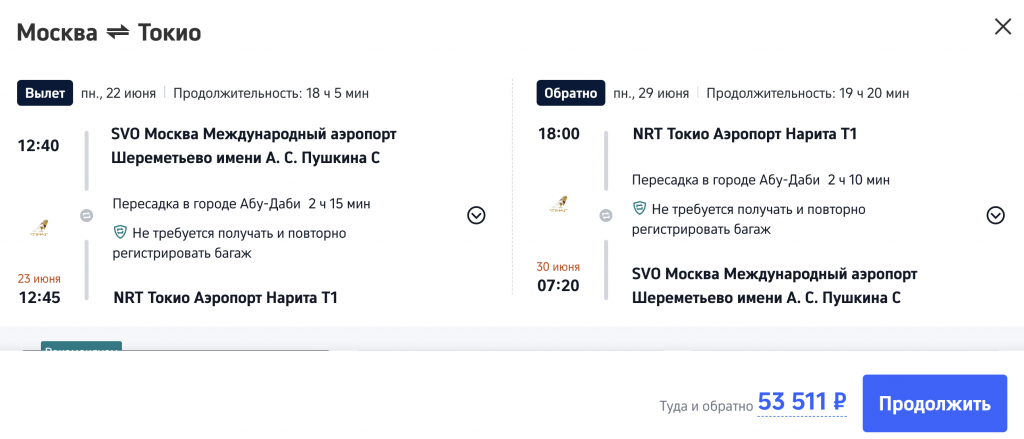Click the airline logo on return flight
This screenshot has width=1024, height=439.
pyautogui.click(x=558, y=206)
